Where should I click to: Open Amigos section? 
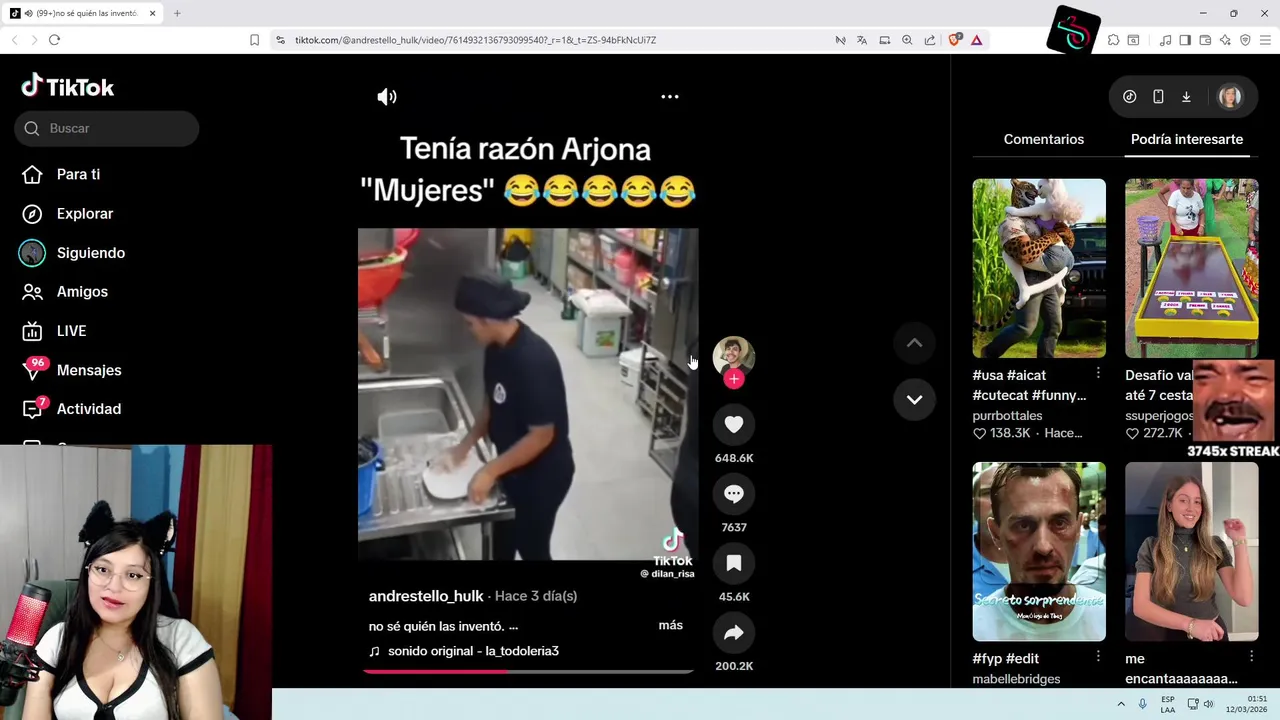pos(82,292)
